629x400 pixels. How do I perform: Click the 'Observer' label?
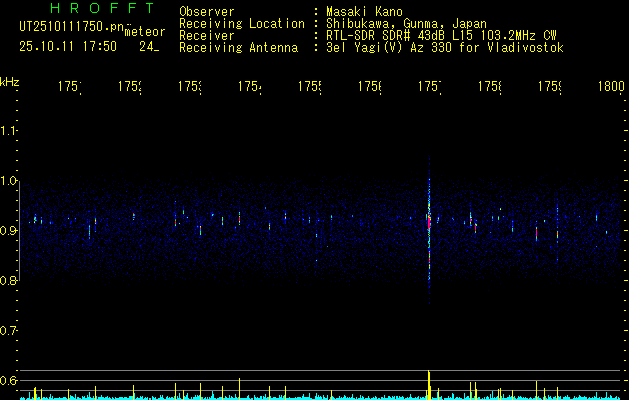pyautogui.click(x=207, y=12)
